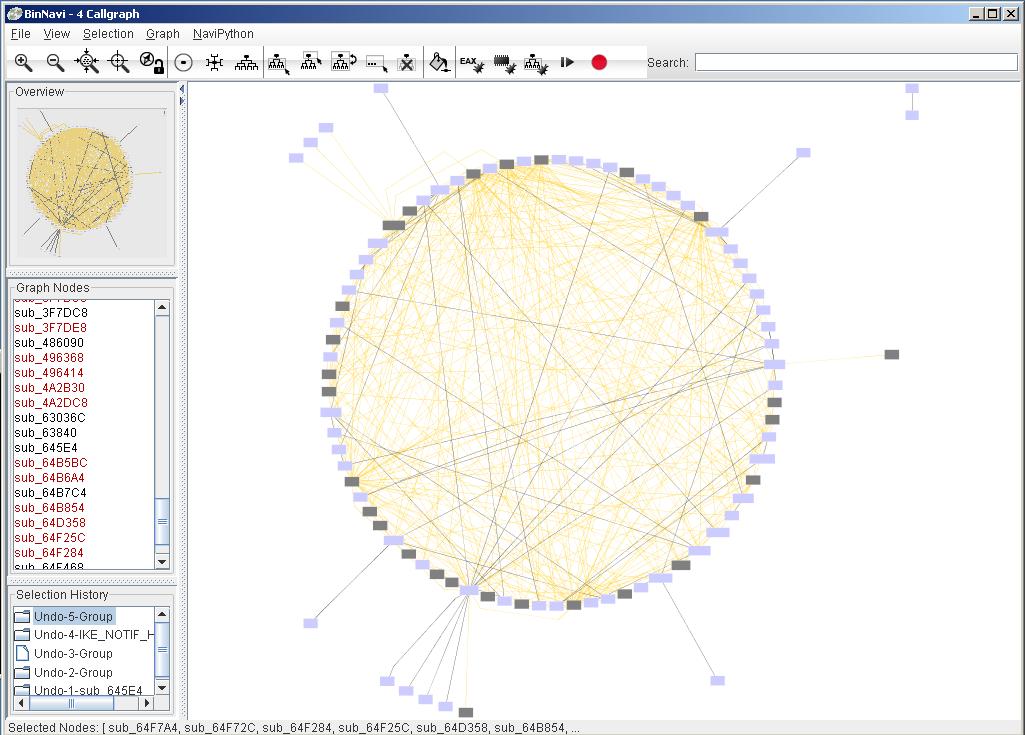Click the zoom-to-selected crosshair magnifier icon
Viewport: 1025px width, 735px height.
point(118,62)
